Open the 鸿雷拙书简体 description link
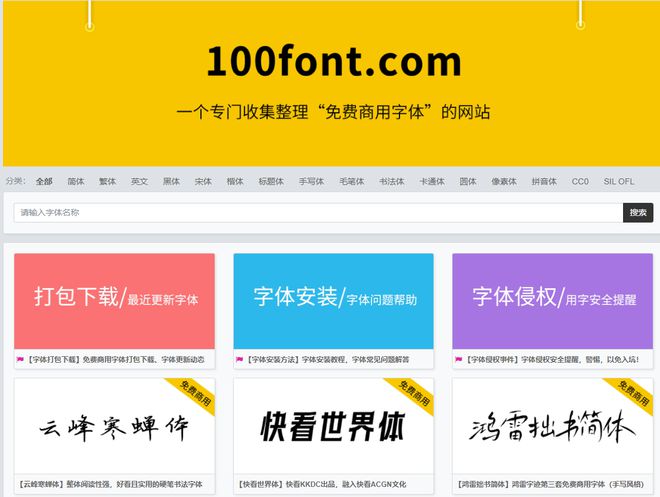This screenshot has height=497, width=660. coord(551,484)
